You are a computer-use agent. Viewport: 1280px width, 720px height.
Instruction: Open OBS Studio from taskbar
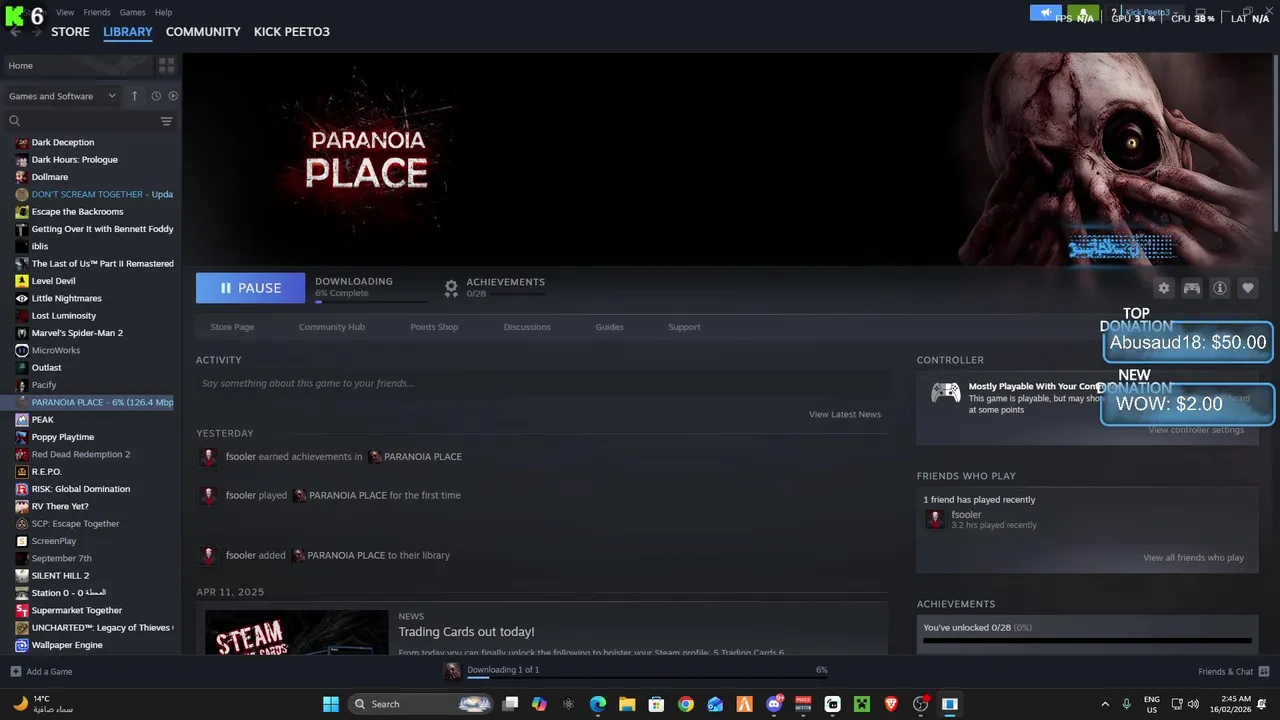click(x=921, y=704)
